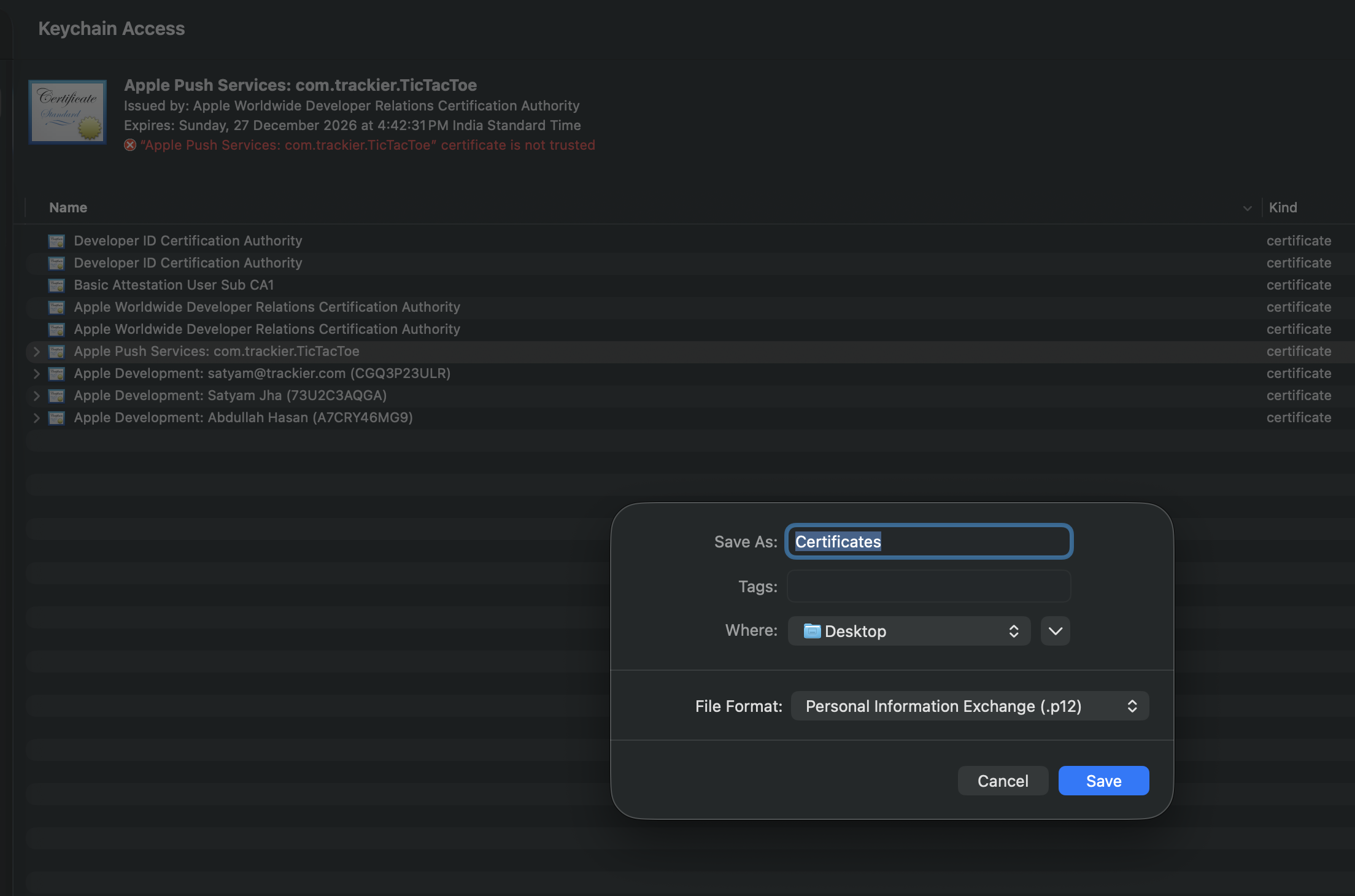Click the large certificate preview thumbnail
Screen dimensions: 1355x896
point(67,112)
